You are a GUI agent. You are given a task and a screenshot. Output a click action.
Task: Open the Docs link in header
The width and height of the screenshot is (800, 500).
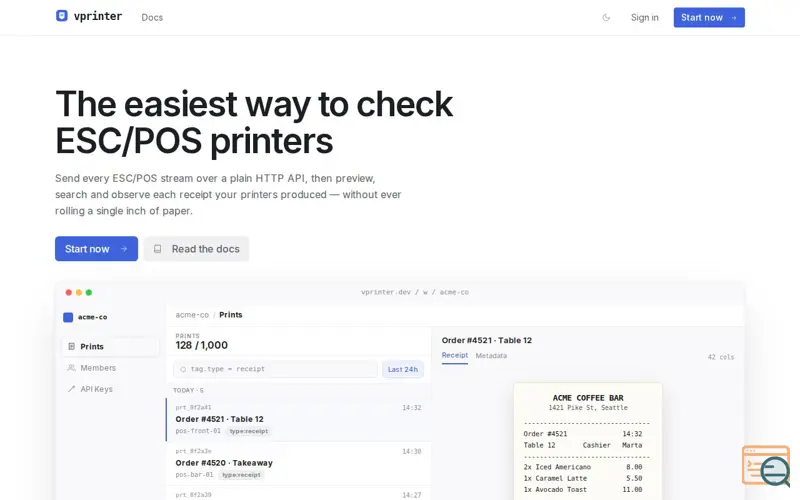tap(152, 17)
